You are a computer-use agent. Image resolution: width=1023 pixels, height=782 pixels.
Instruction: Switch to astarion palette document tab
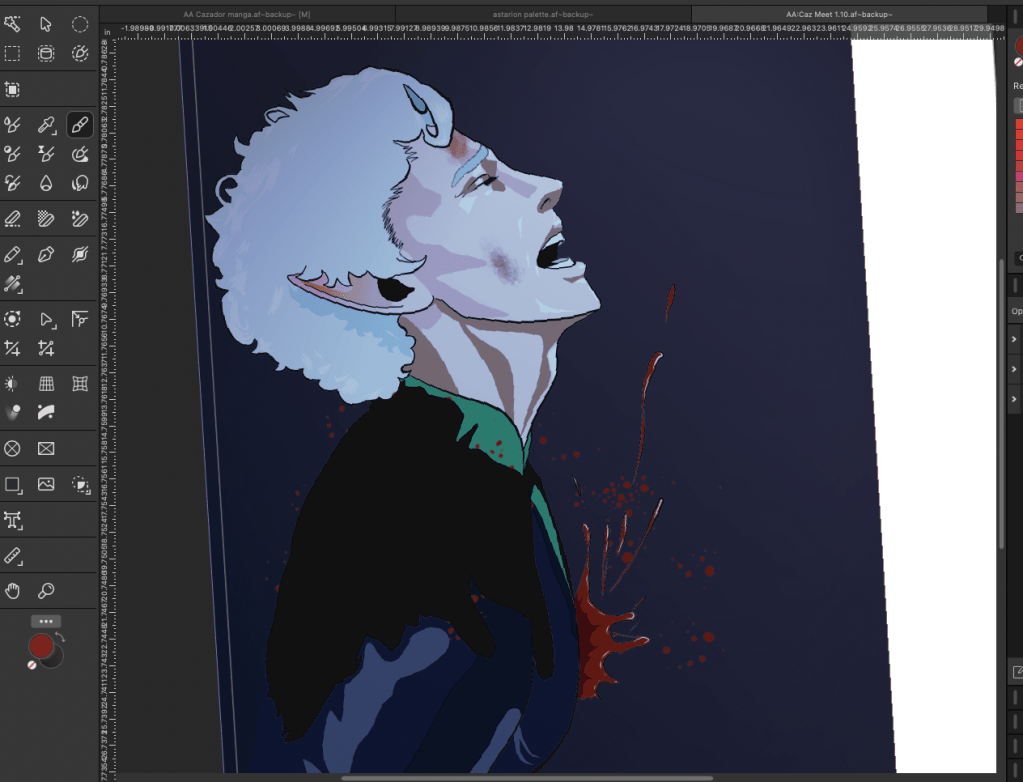point(543,14)
